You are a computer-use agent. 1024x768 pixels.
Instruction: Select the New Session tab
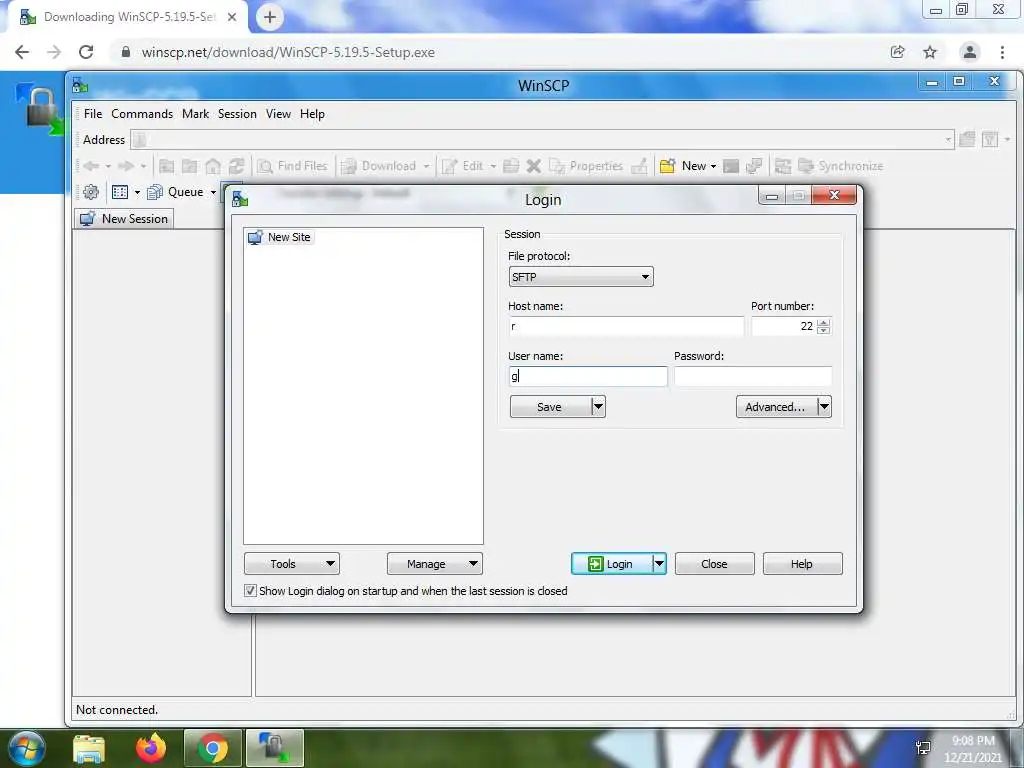124,219
